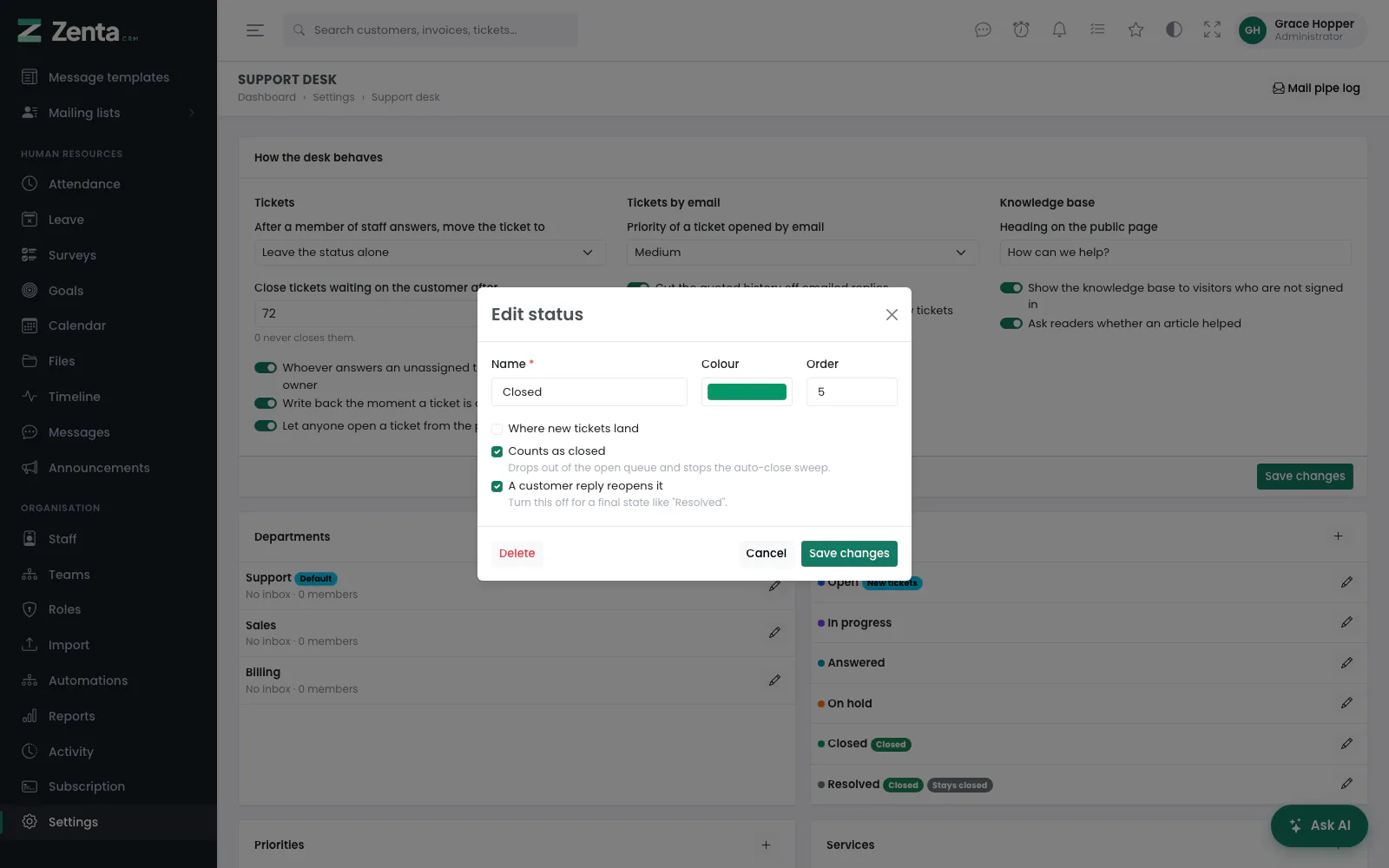Open the green Colour swatch picker
The height and width of the screenshot is (868, 1389).
click(x=747, y=391)
